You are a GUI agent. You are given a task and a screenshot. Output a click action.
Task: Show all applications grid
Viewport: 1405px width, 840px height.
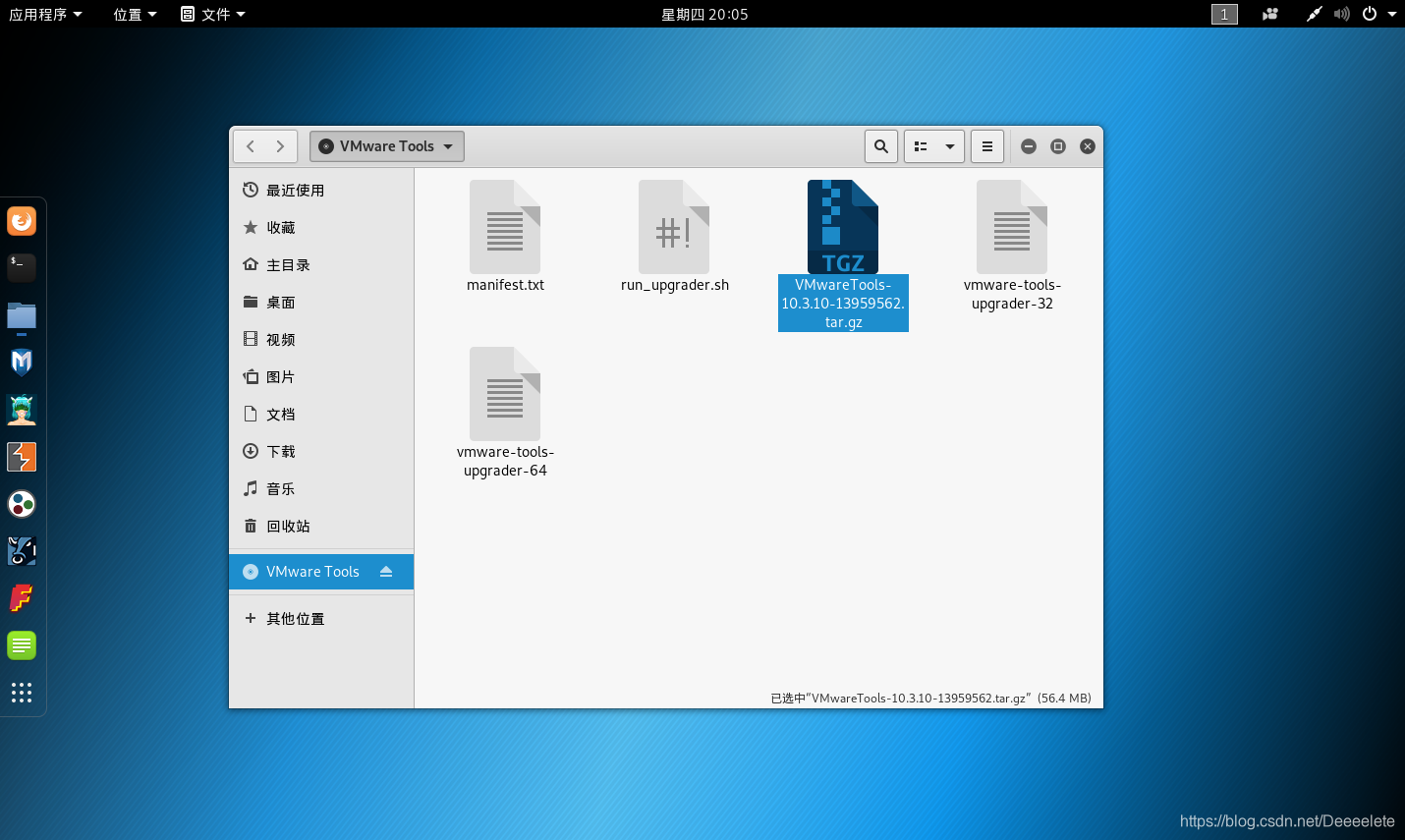pyautogui.click(x=22, y=693)
